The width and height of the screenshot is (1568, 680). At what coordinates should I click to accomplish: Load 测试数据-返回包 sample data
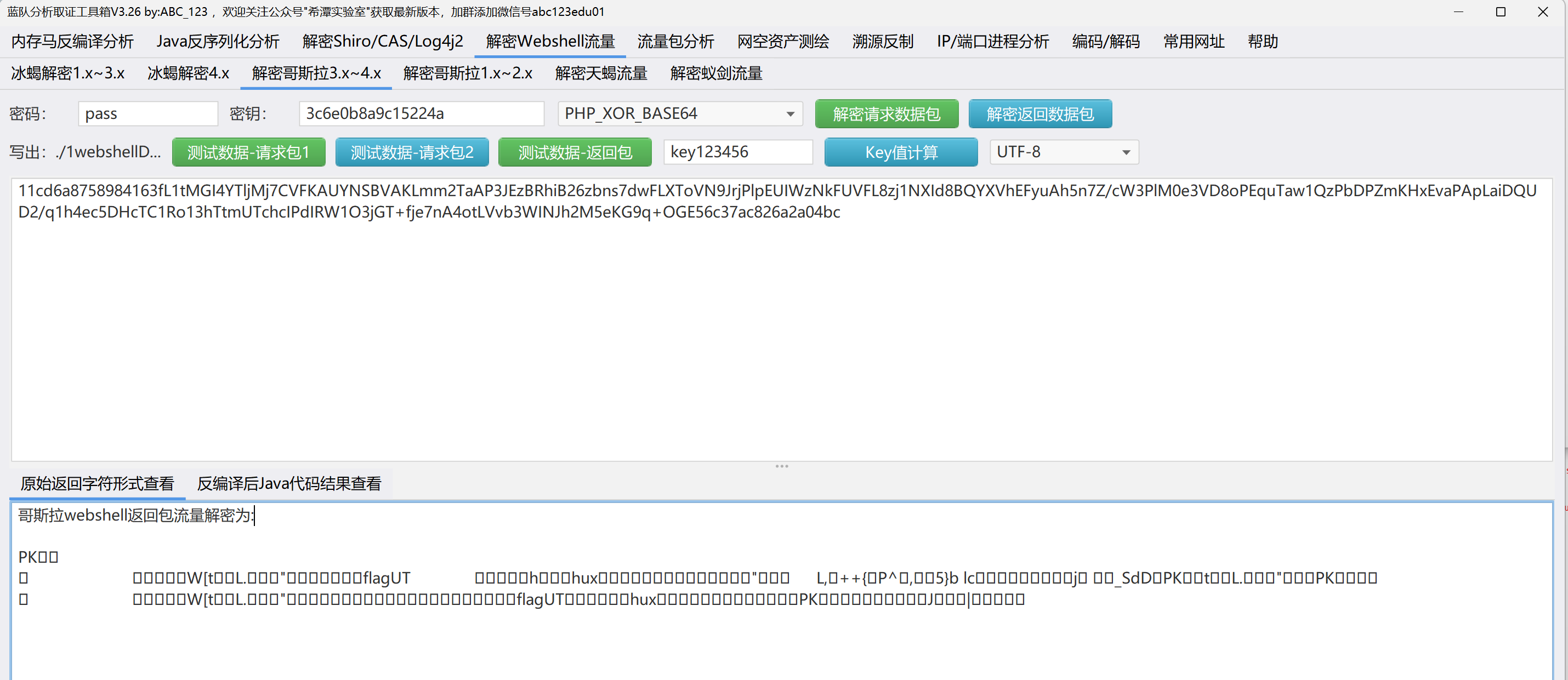tap(575, 152)
